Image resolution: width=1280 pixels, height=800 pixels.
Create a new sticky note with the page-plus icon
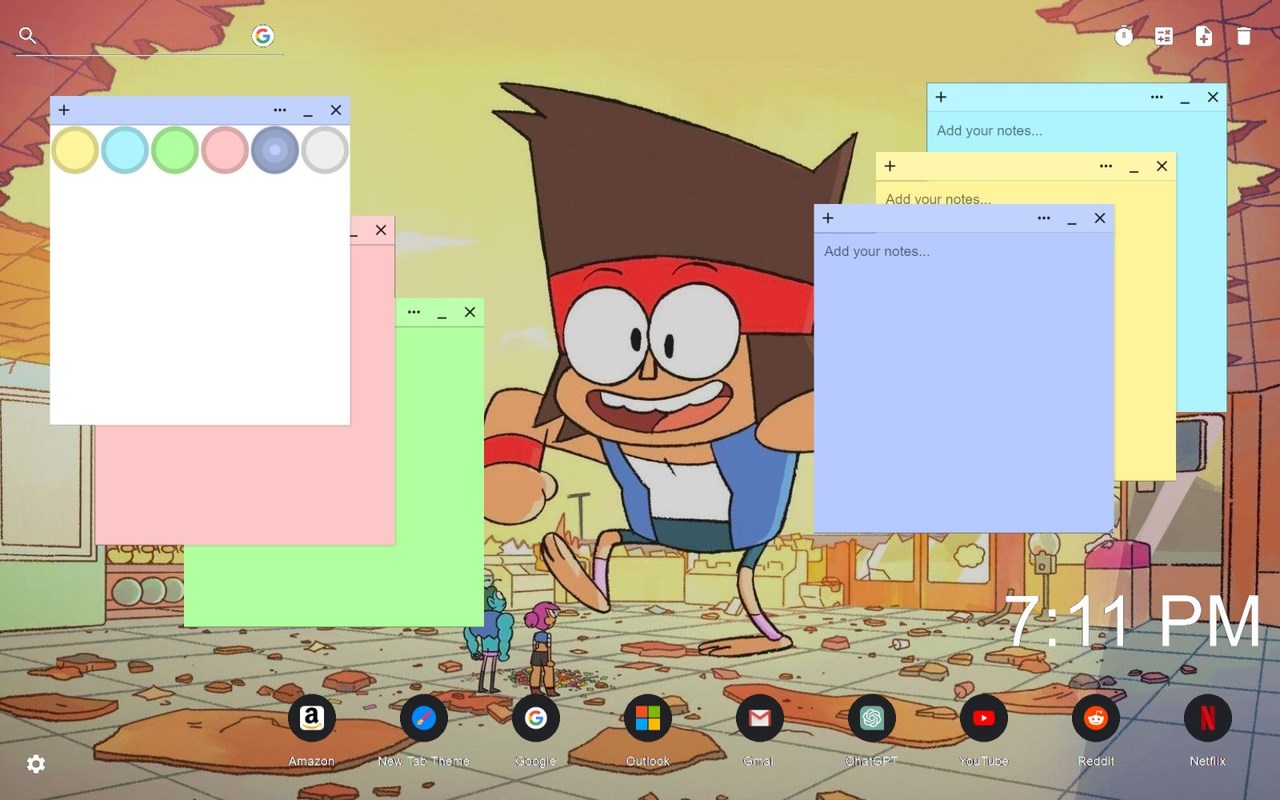pyautogui.click(x=1204, y=36)
